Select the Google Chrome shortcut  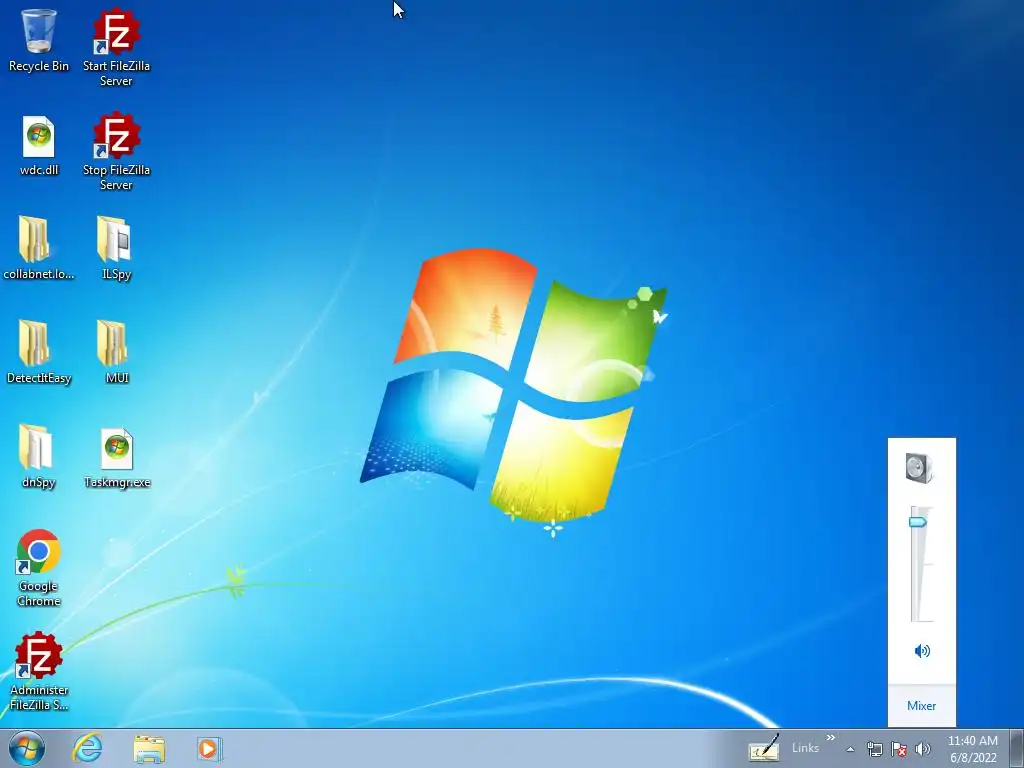click(39, 568)
